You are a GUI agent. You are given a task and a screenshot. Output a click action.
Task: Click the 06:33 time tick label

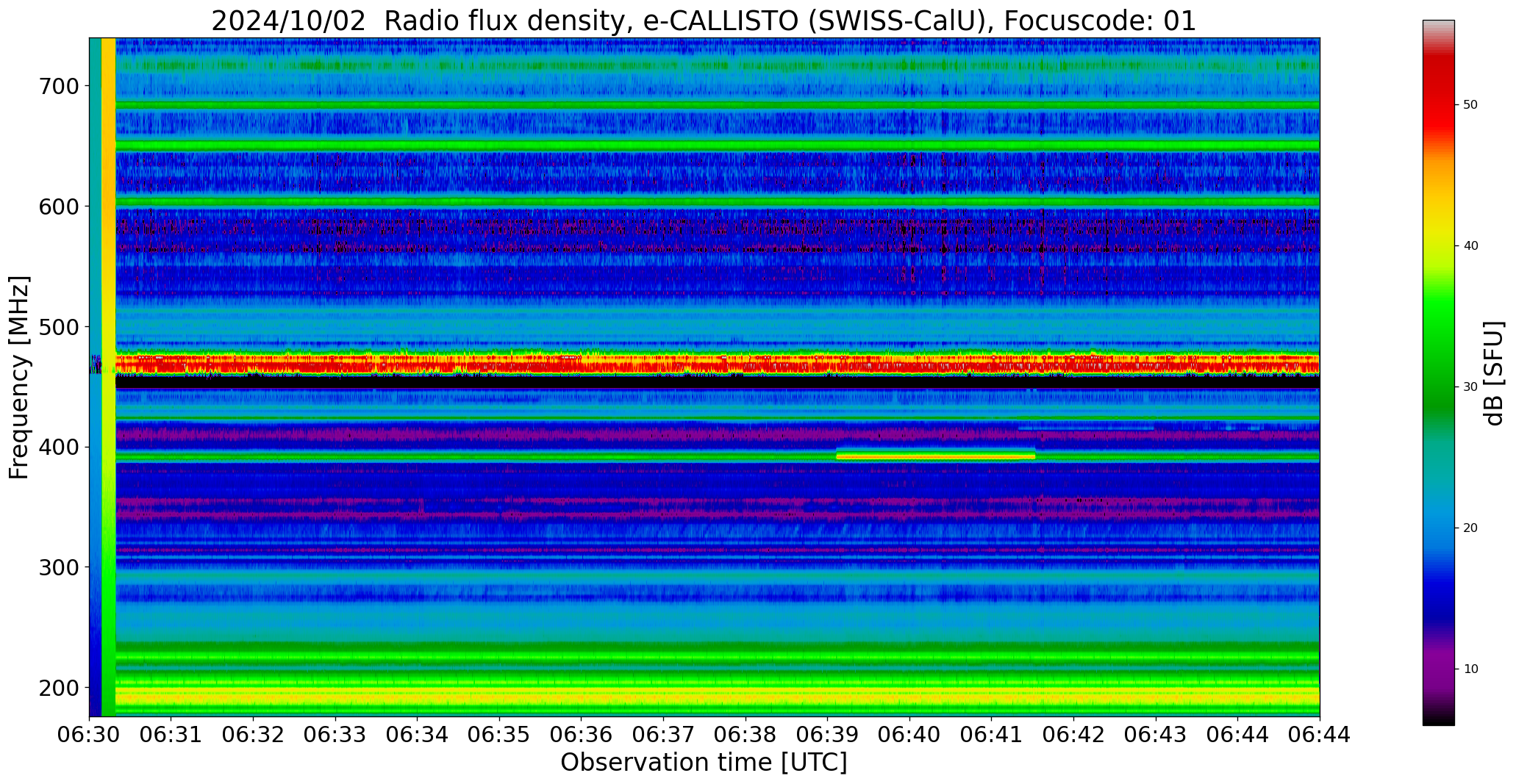[x=336, y=734]
